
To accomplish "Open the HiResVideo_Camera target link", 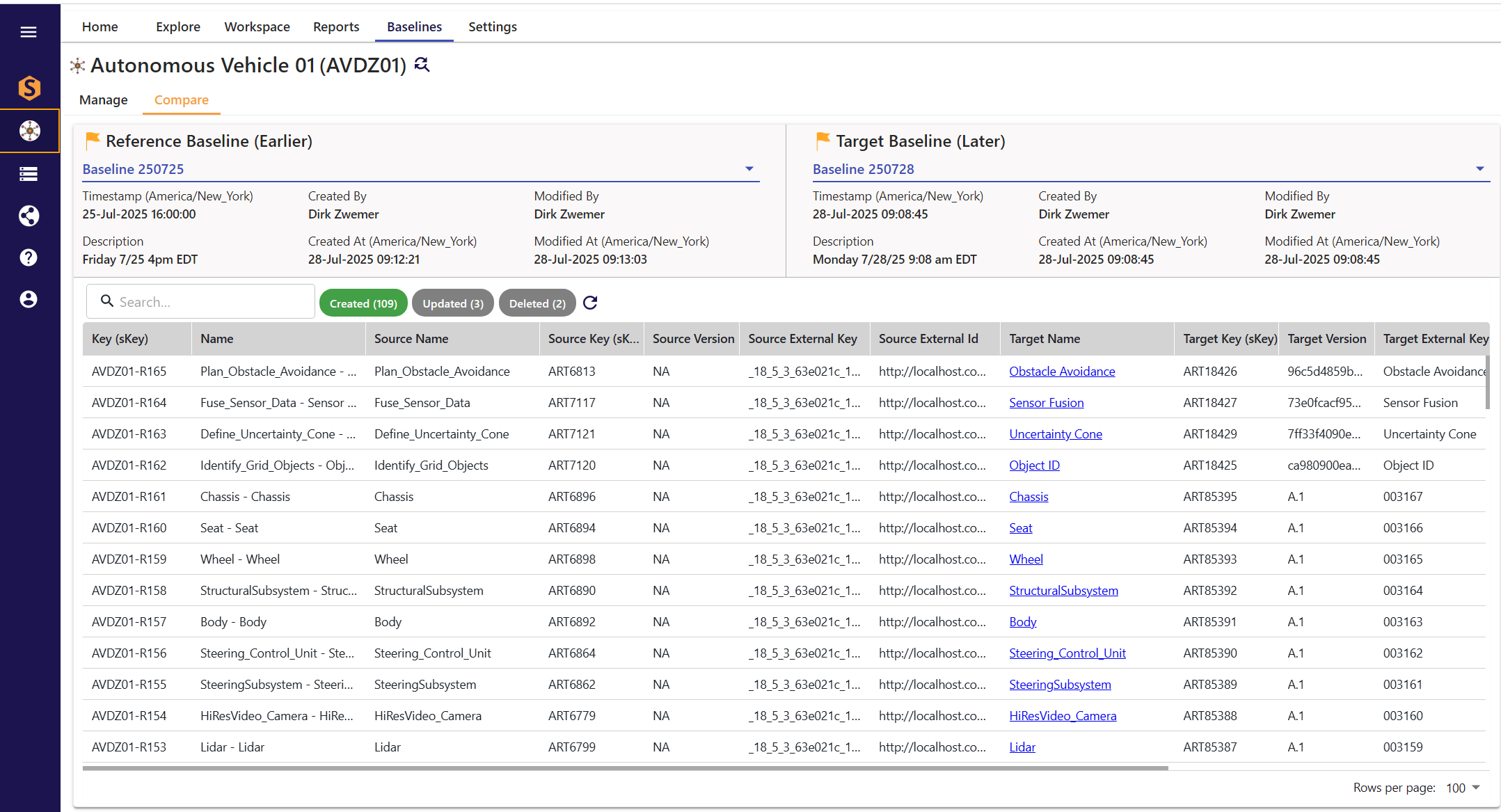I will pyautogui.click(x=1063, y=716).
